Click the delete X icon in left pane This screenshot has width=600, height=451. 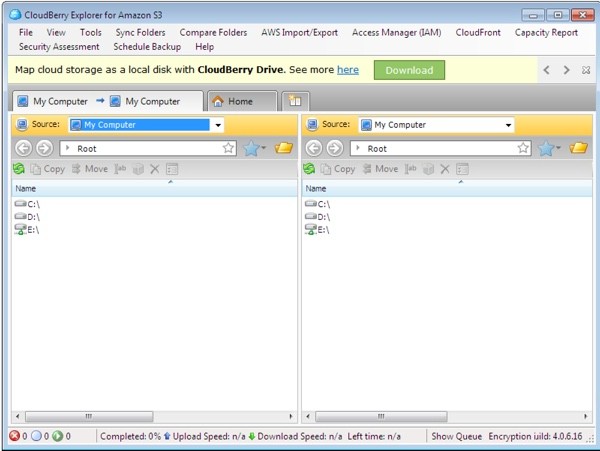(x=154, y=169)
